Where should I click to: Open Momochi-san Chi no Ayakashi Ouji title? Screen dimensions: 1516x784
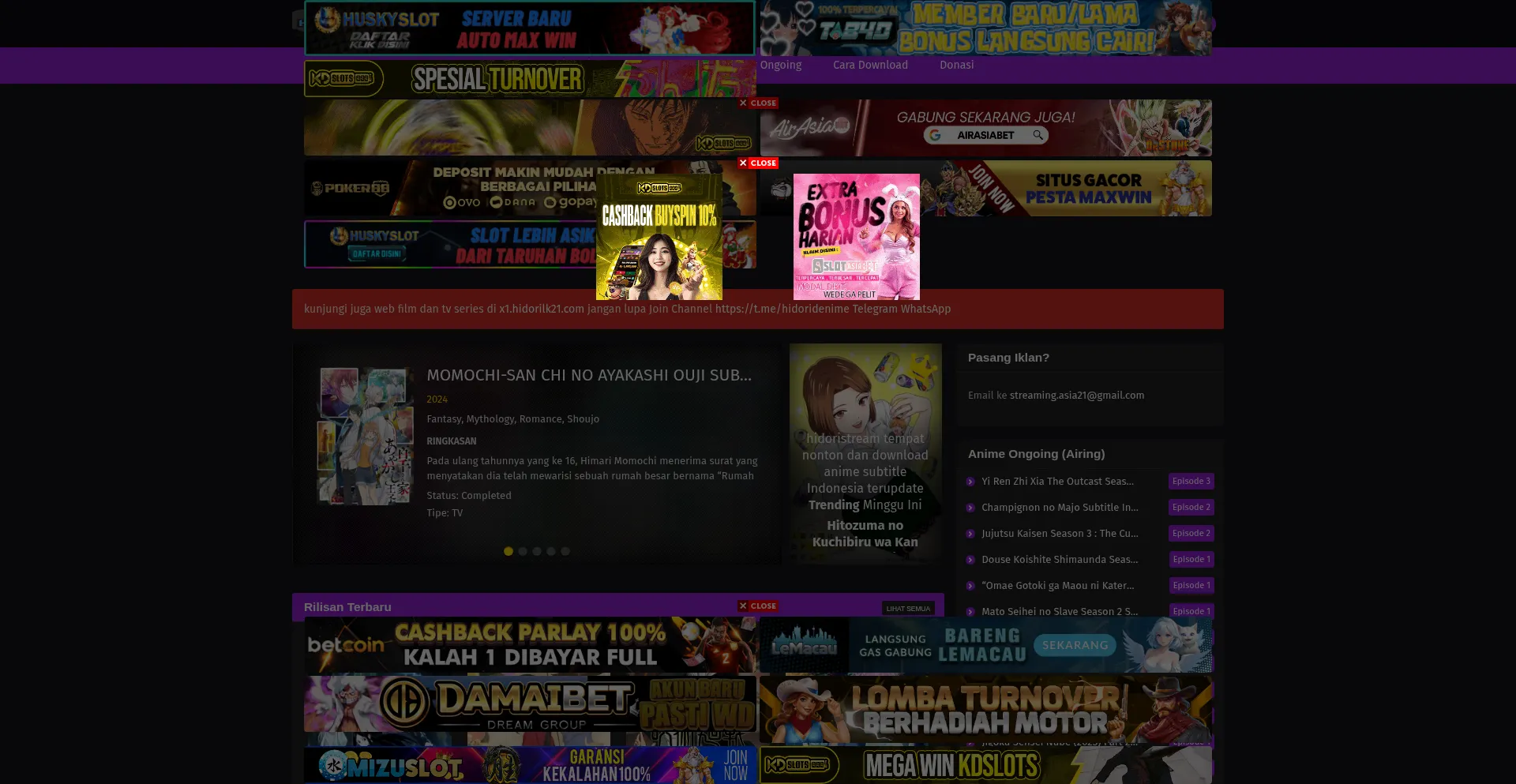(x=590, y=375)
